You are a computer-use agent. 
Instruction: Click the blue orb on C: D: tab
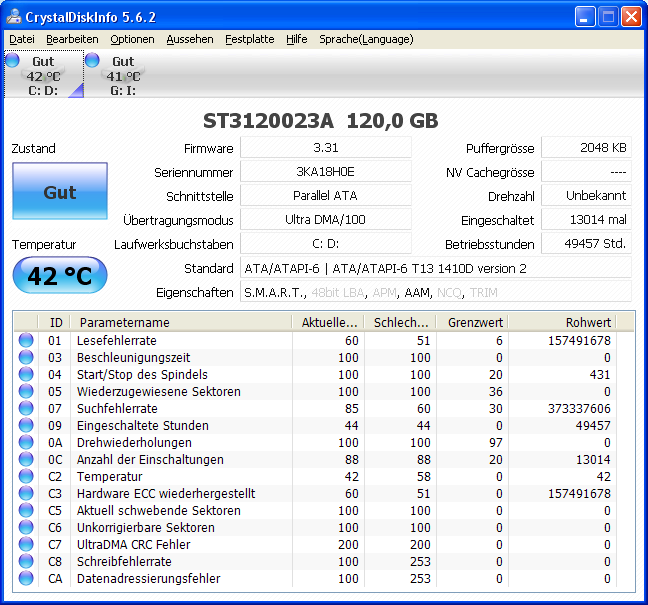[x=12, y=60]
